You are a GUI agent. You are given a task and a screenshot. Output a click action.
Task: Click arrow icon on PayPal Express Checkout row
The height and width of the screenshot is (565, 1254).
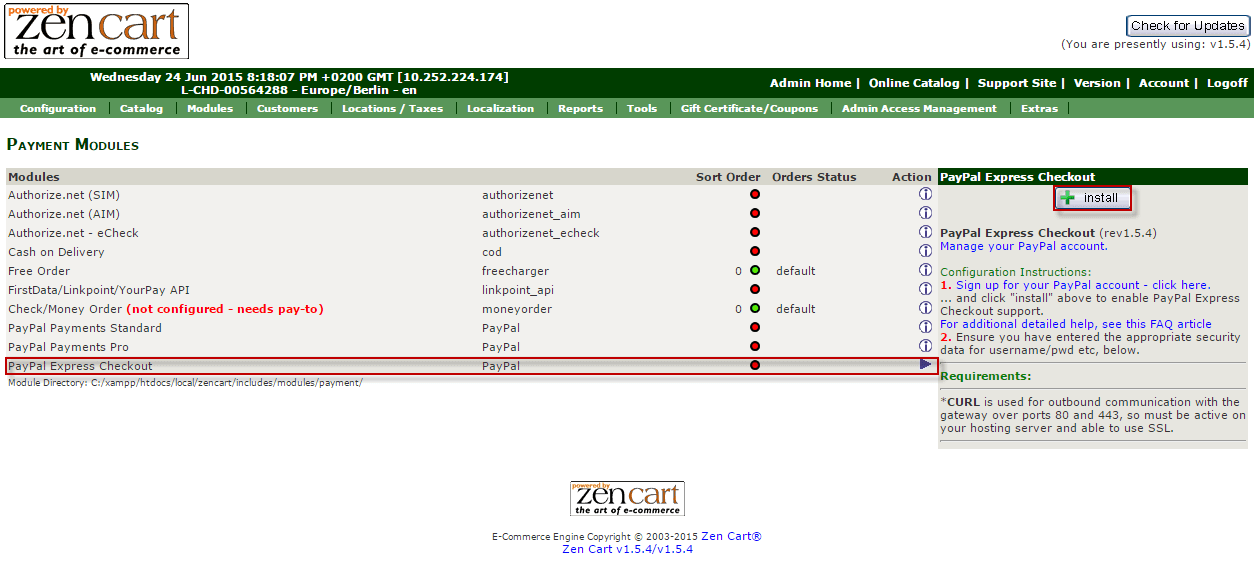pyautogui.click(x=925, y=365)
